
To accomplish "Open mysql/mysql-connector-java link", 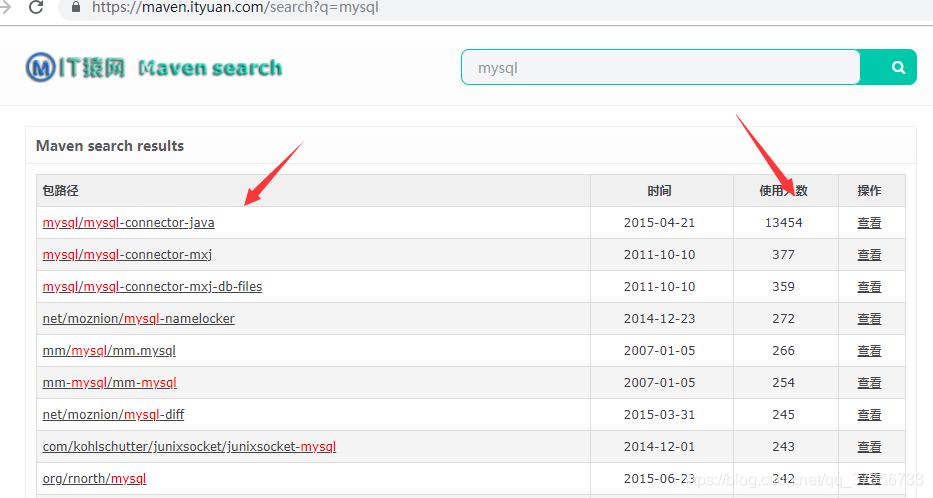I will coord(129,223).
